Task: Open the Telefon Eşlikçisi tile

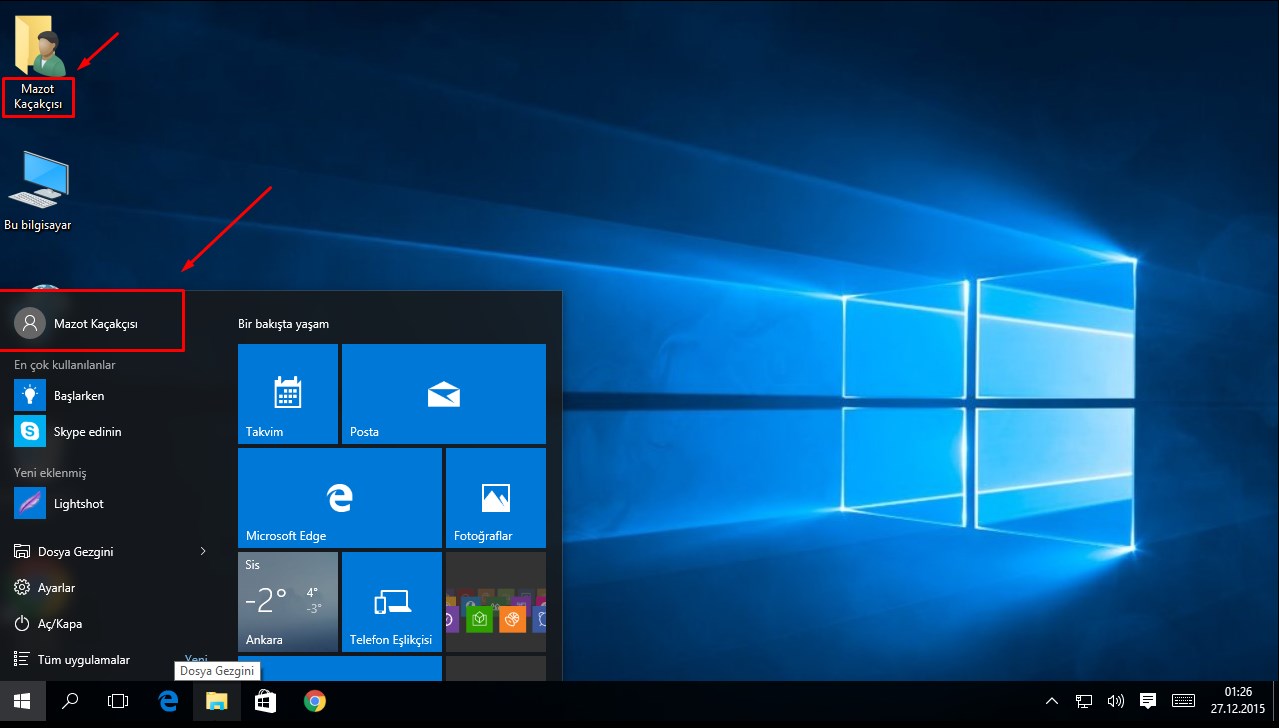Action: [391, 601]
